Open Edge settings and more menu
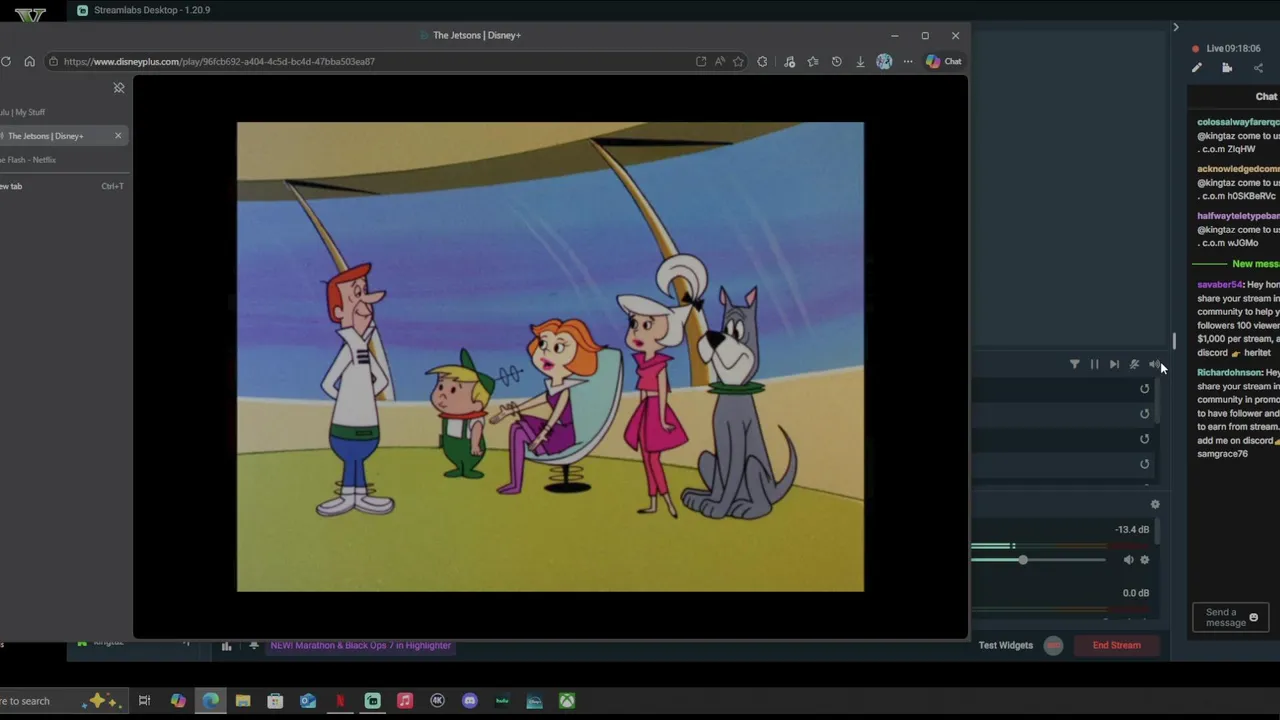This screenshot has width=1280, height=720. click(x=908, y=62)
